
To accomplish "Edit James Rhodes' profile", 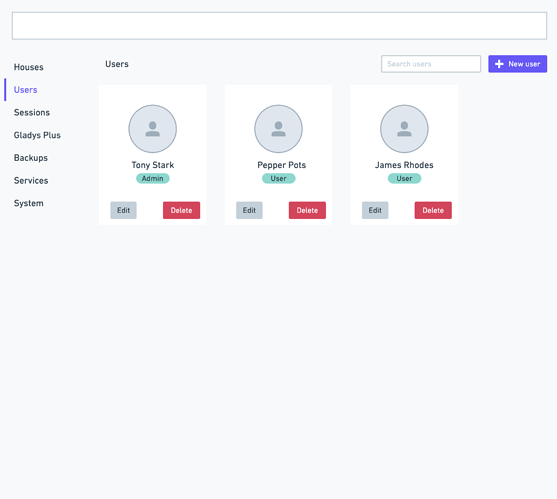I will [x=375, y=210].
